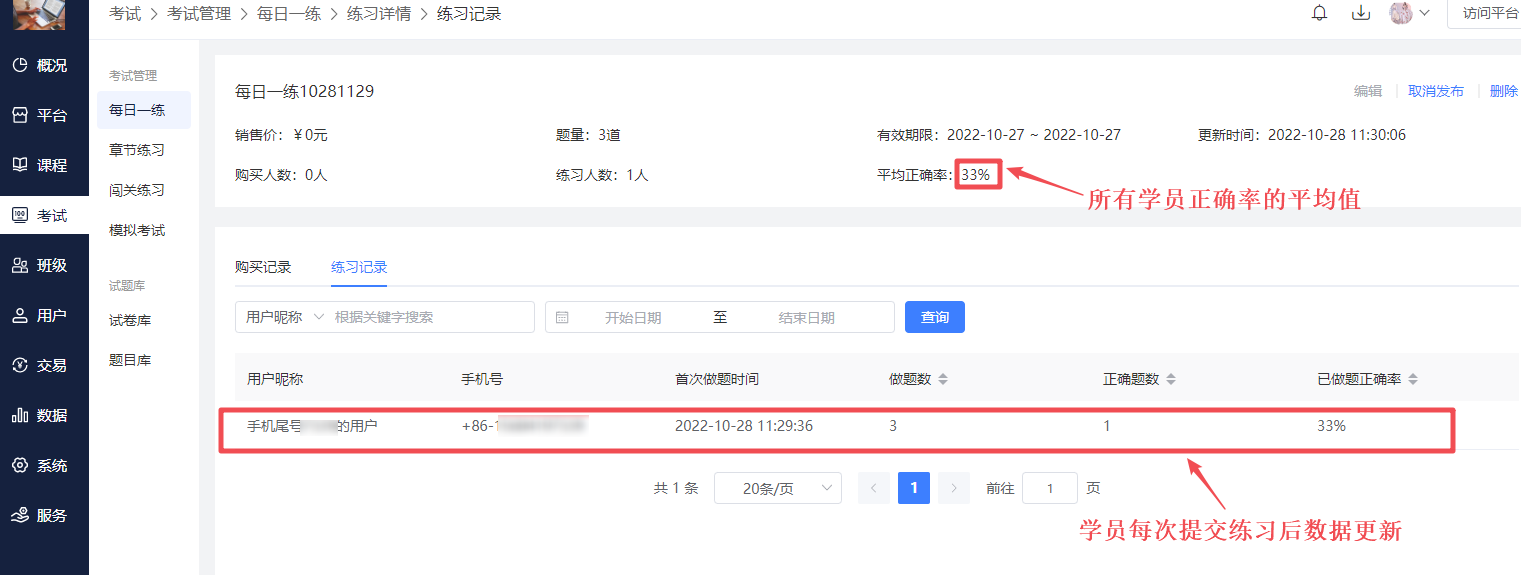
Task: Click the 用户 person icon in sidebar
Action: pos(19,315)
